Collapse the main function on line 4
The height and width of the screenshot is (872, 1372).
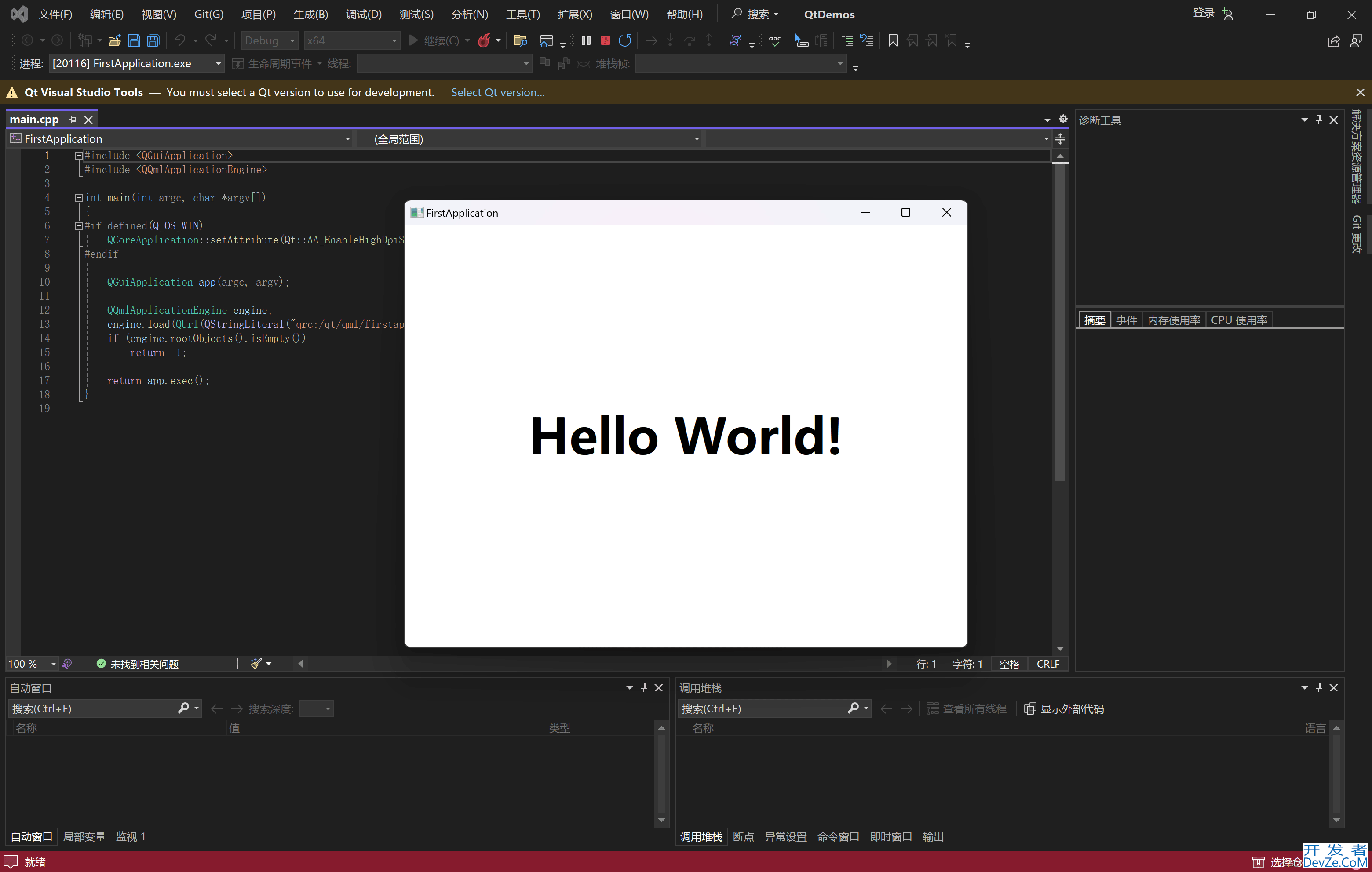coord(79,198)
